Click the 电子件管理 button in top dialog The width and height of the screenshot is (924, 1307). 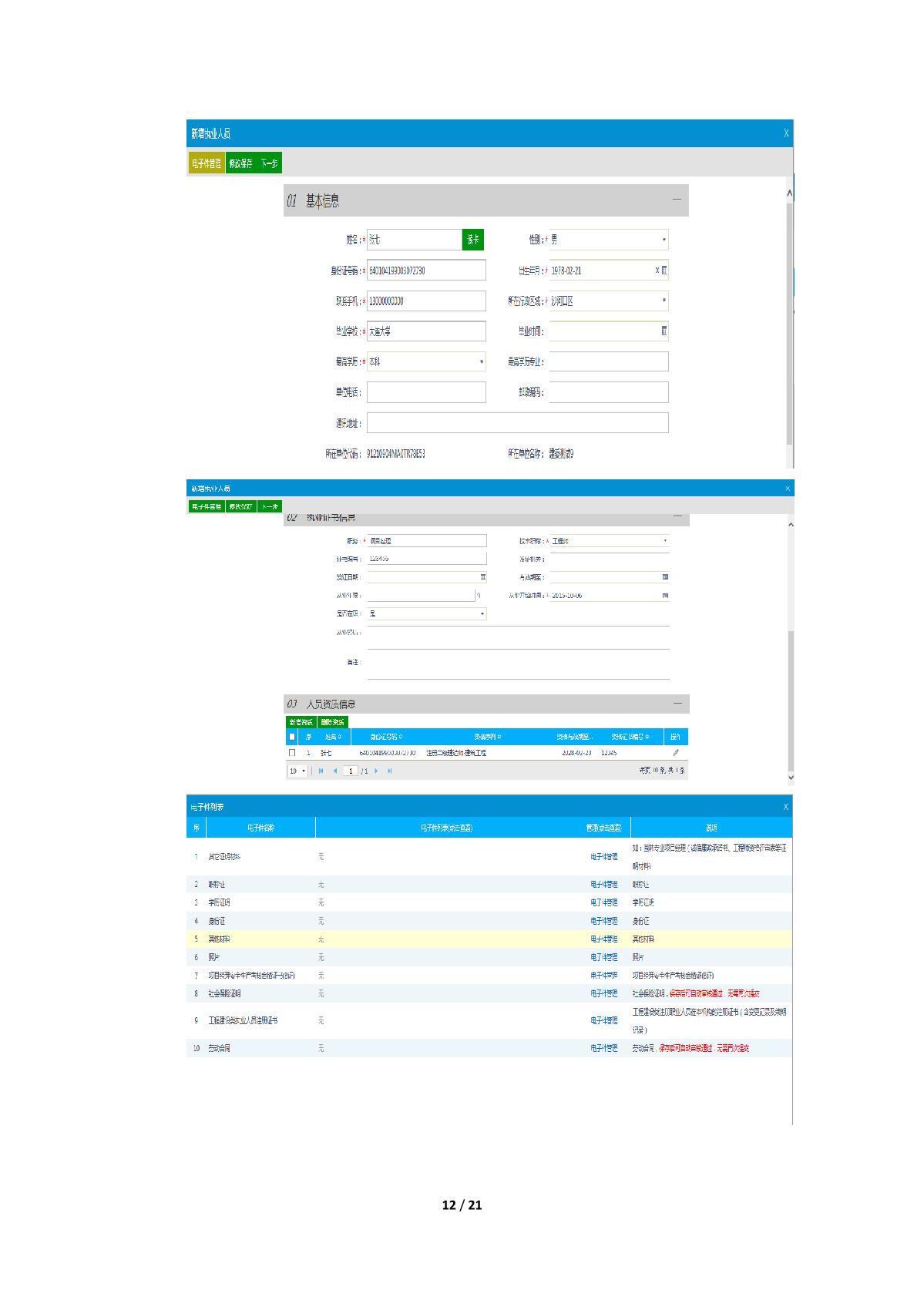point(207,163)
